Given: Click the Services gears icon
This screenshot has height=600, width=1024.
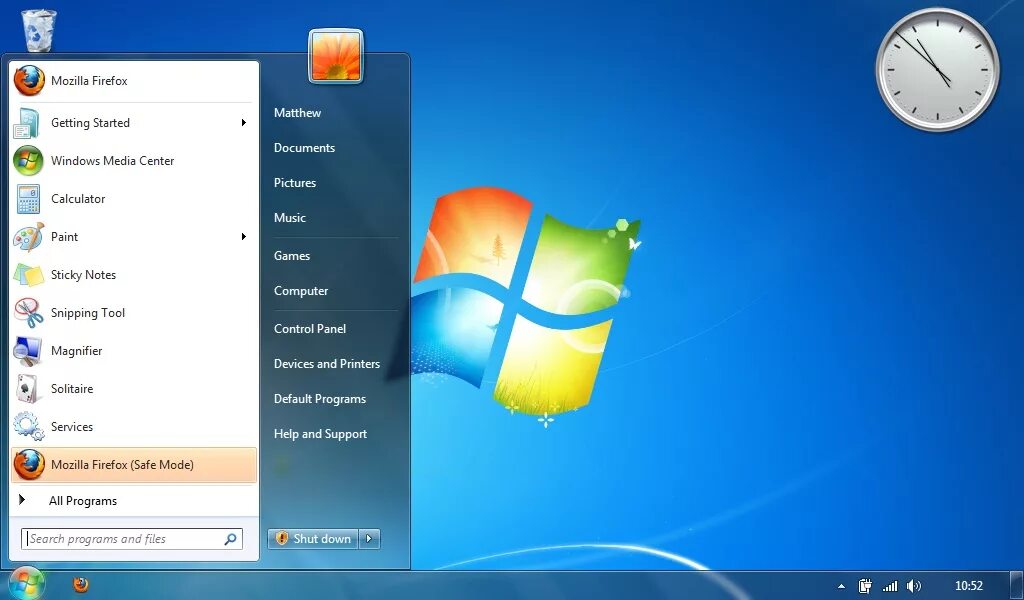Looking at the screenshot, I should 28,426.
